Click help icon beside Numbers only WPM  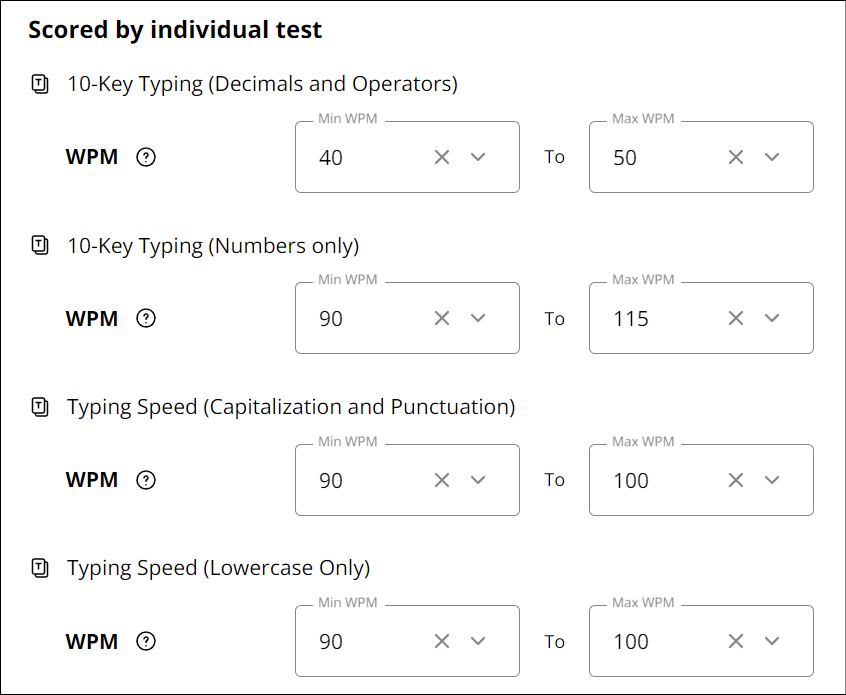tap(146, 319)
